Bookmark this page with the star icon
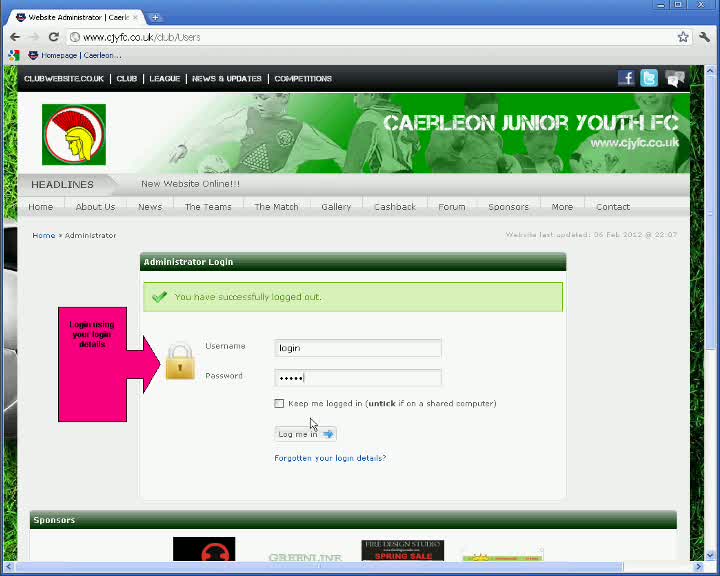This screenshot has width=720, height=576. pos(683,37)
